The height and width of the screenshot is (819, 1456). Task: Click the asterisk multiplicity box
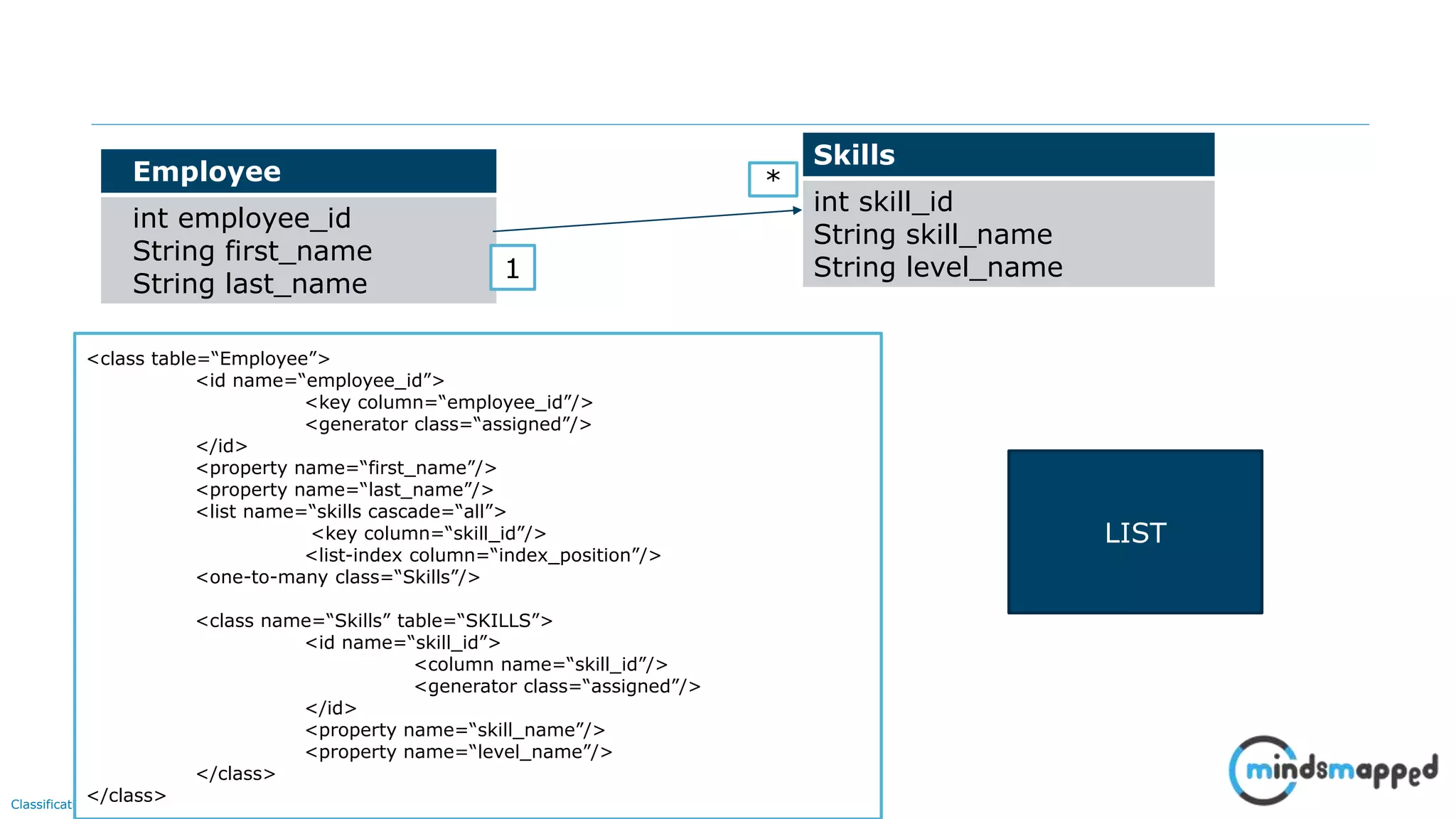click(x=773, y=179)
